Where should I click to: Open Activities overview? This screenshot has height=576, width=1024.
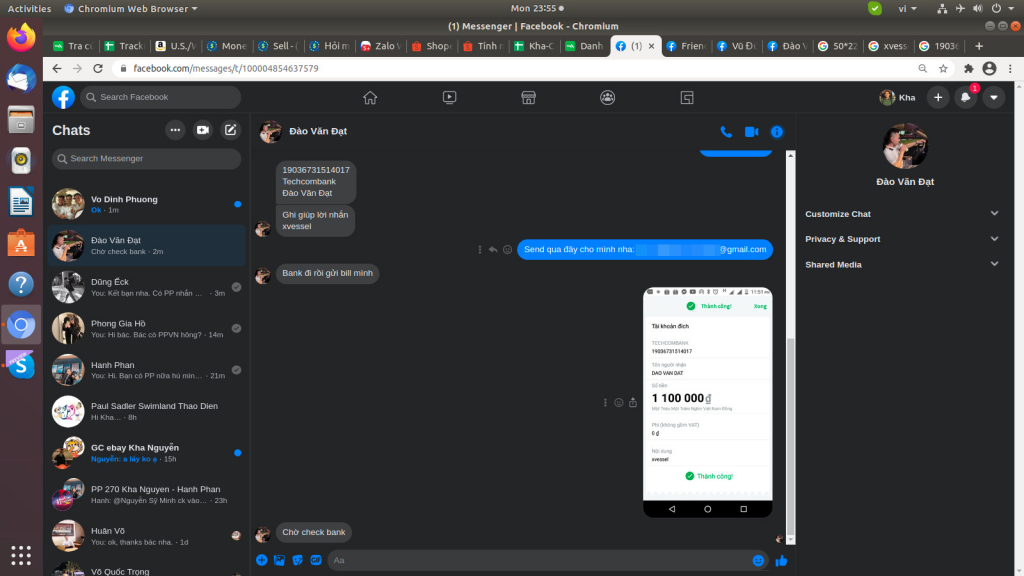[x=29, y=8]
